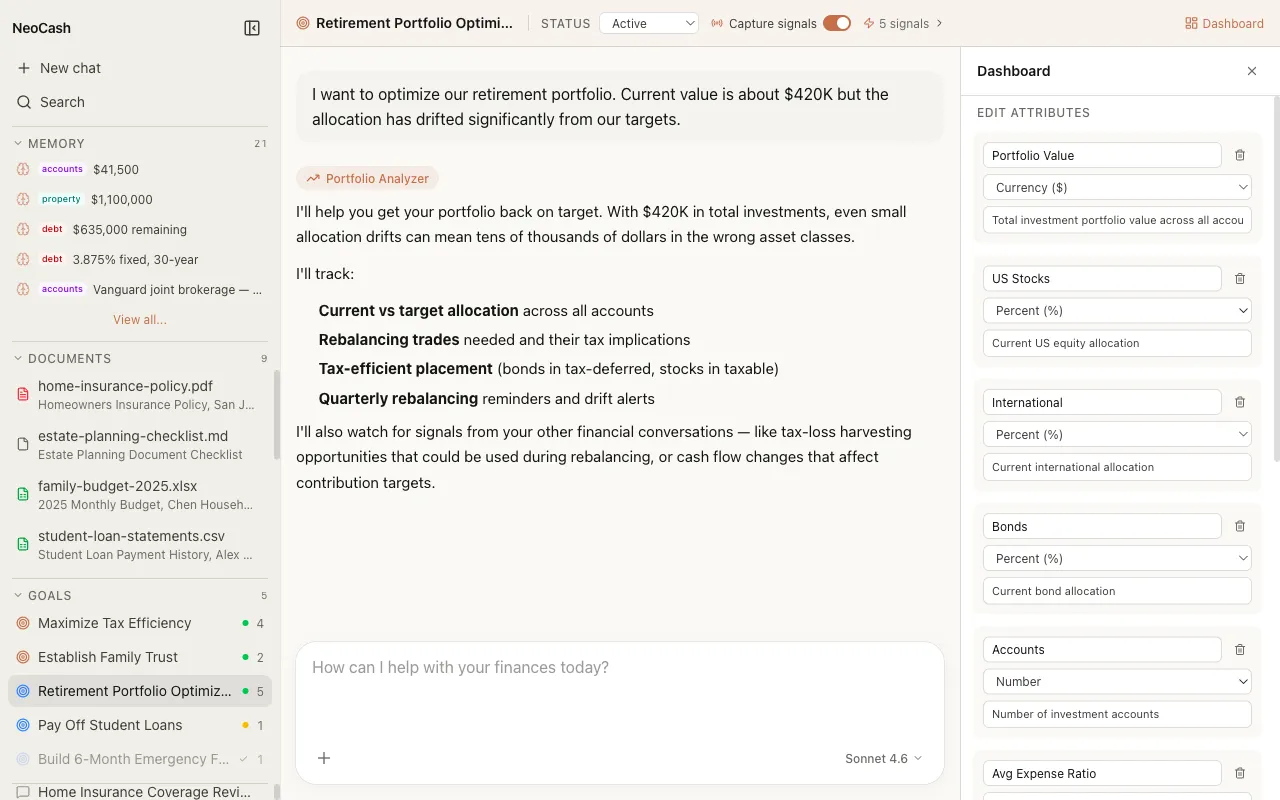The height and width of the screenshot is (800, 1280).
Task: Switch to the Maximize Tax Efficiency goal
Action: click(113, 623)
